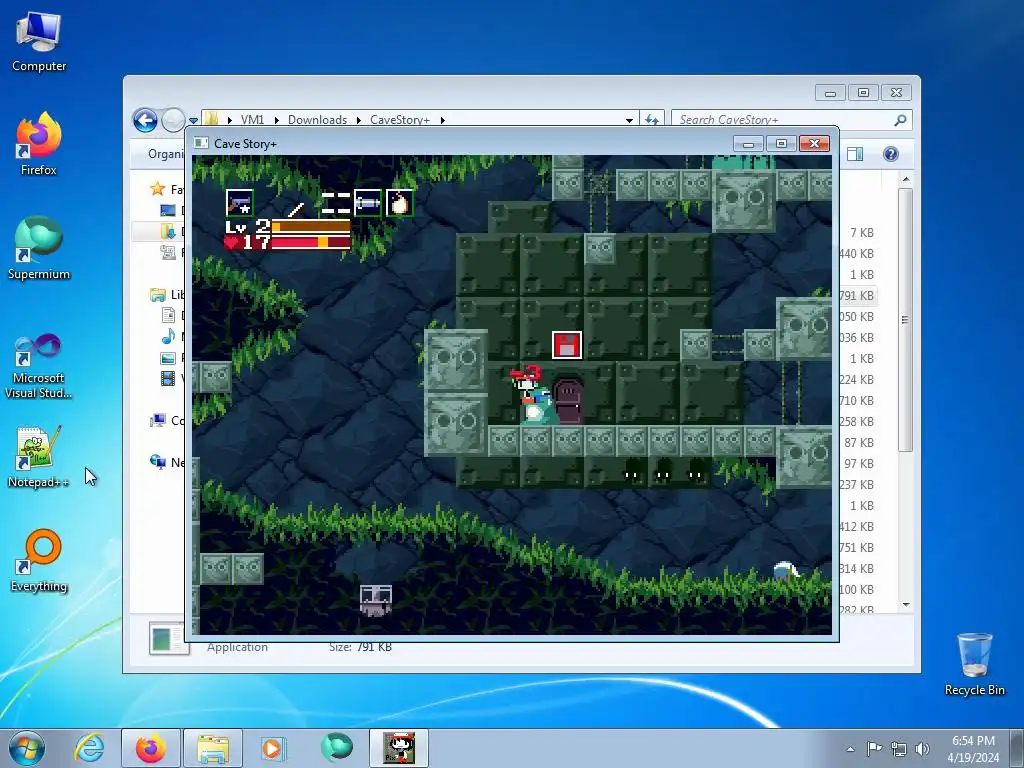Click the Show desktop strip on the taskbar

(1017, 748)
